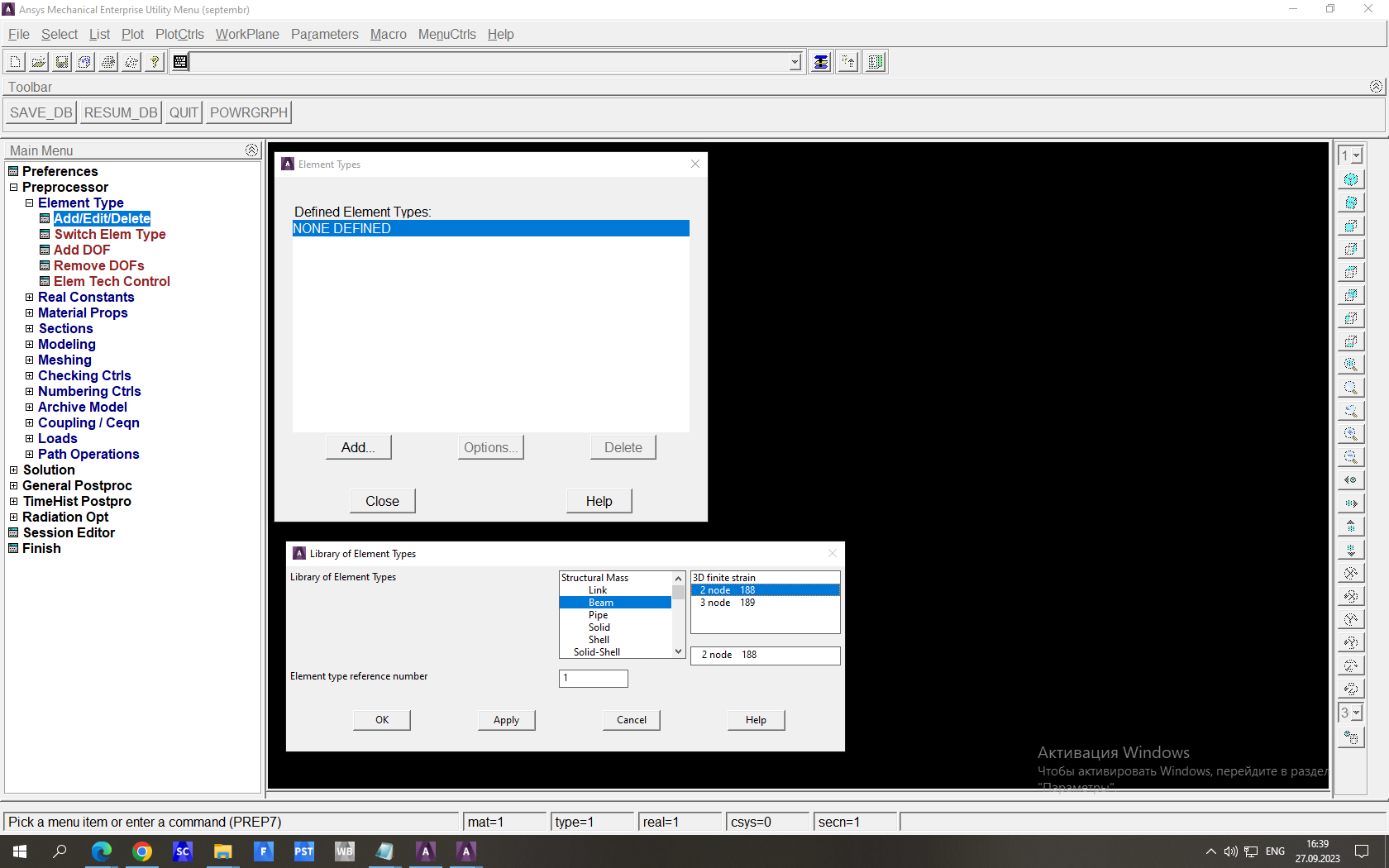Select Switch Elem Type menu entry
Image resolution: width=1389 pixels, height=868 pixels.
tap(110, 235)
